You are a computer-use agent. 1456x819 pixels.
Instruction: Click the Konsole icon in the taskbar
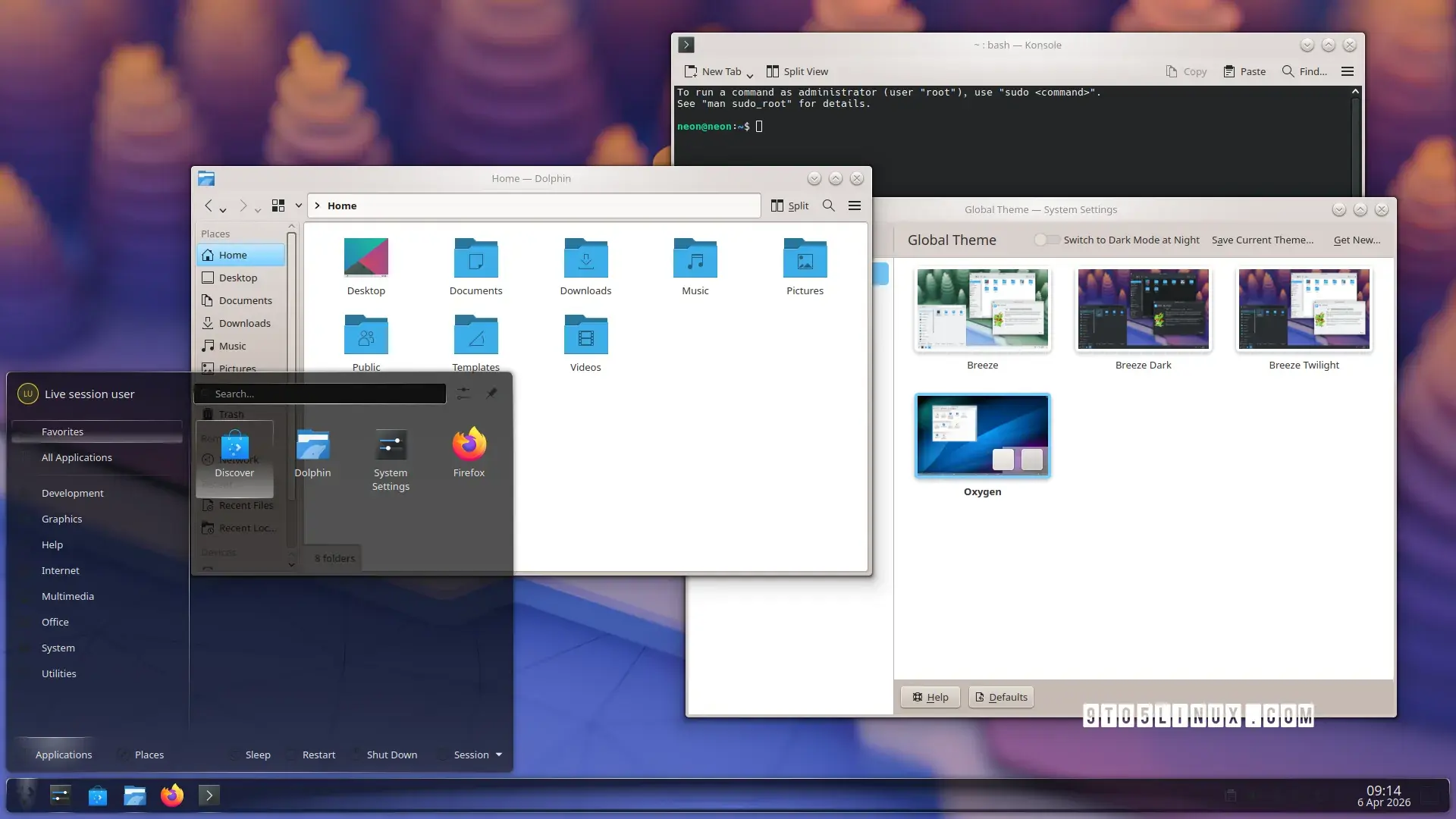pos(209,795)
